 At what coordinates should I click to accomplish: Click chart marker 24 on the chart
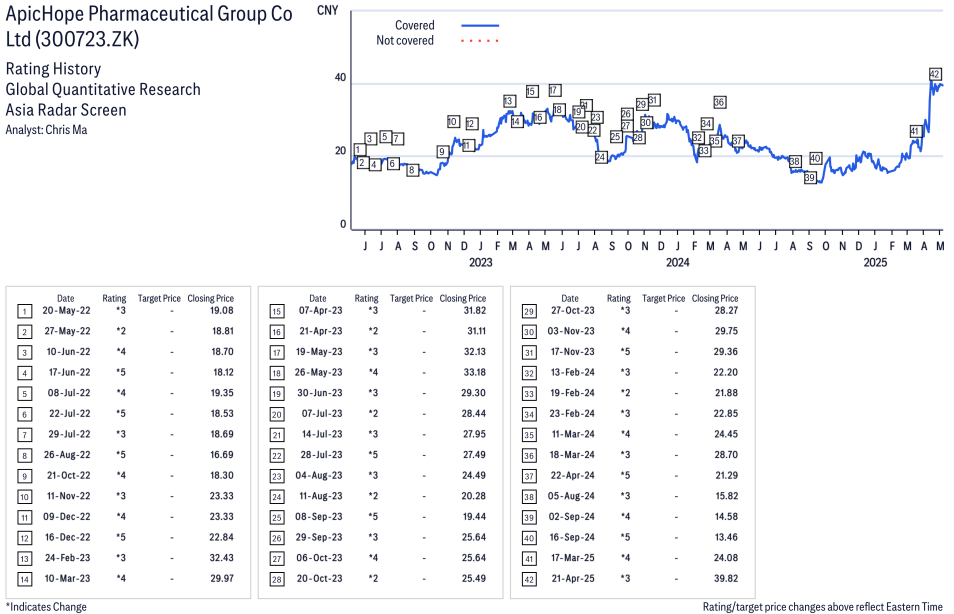click(601, 157)
